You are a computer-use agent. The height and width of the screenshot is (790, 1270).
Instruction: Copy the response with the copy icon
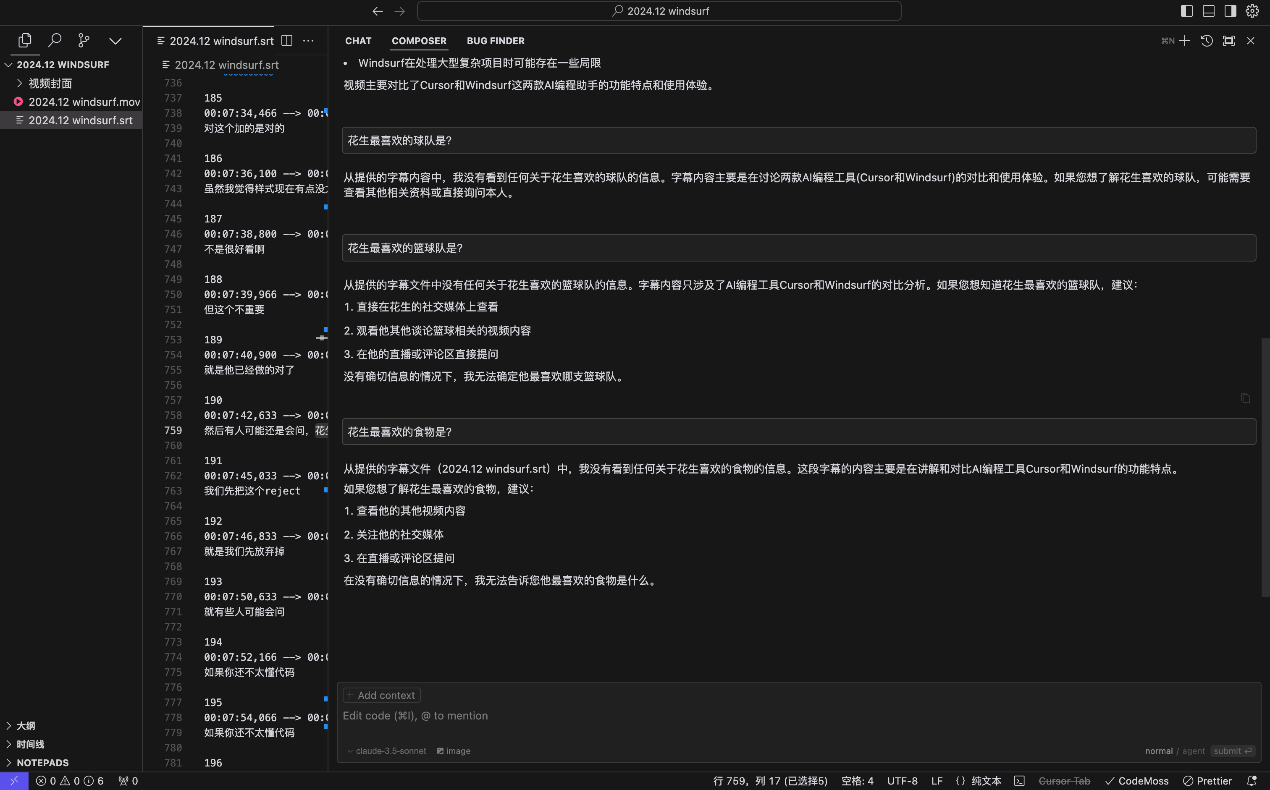[x=1245, y=398]
